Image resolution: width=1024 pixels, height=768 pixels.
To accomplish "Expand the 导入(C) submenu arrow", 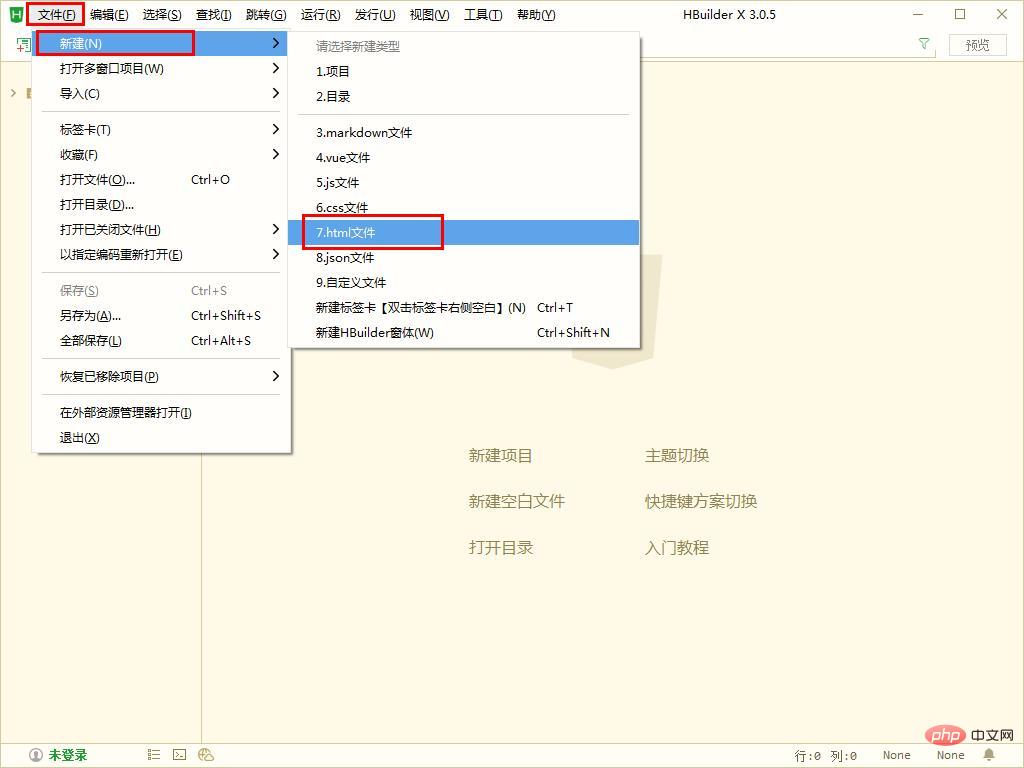I will click(276, 93).
